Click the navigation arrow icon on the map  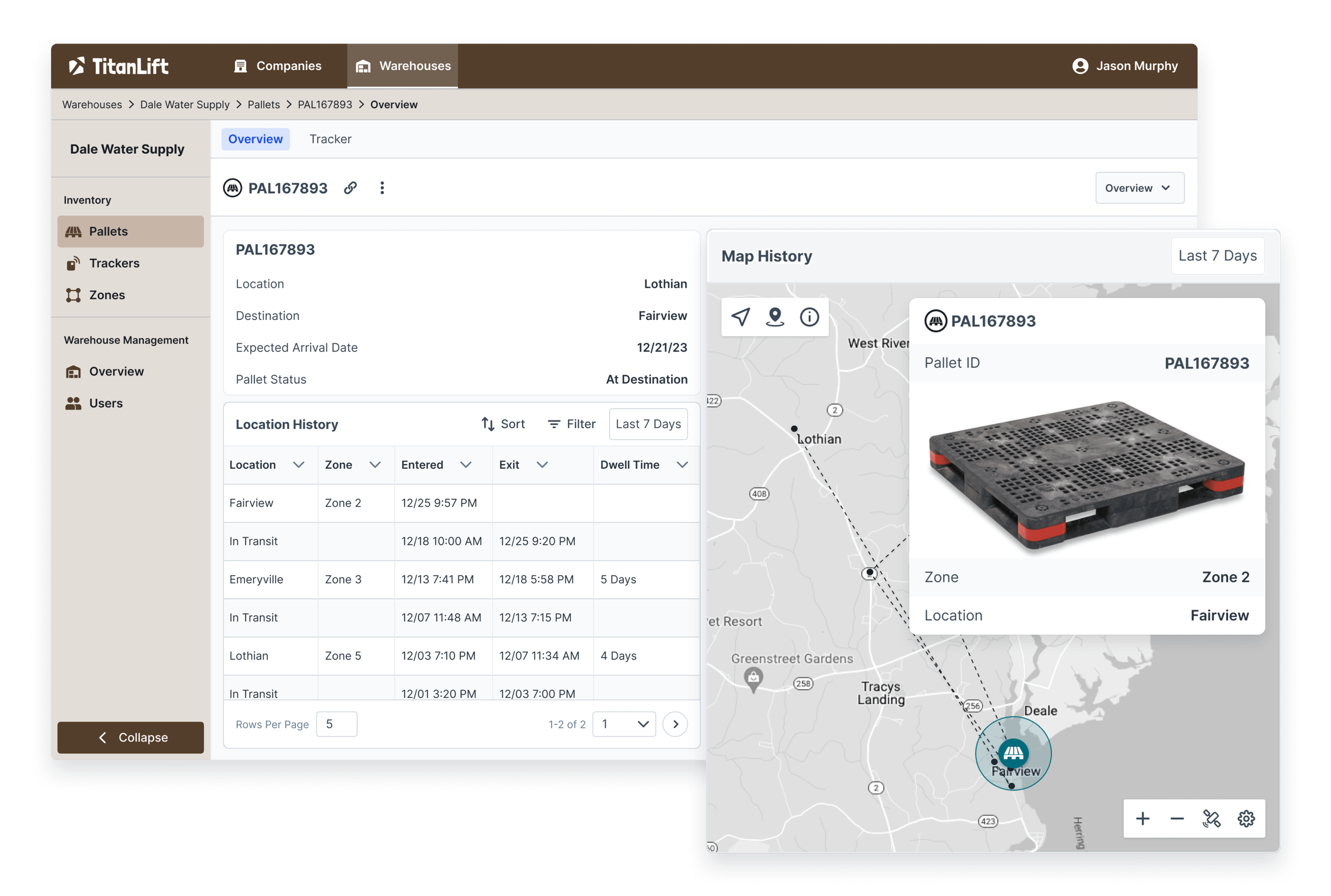point(740,317)
